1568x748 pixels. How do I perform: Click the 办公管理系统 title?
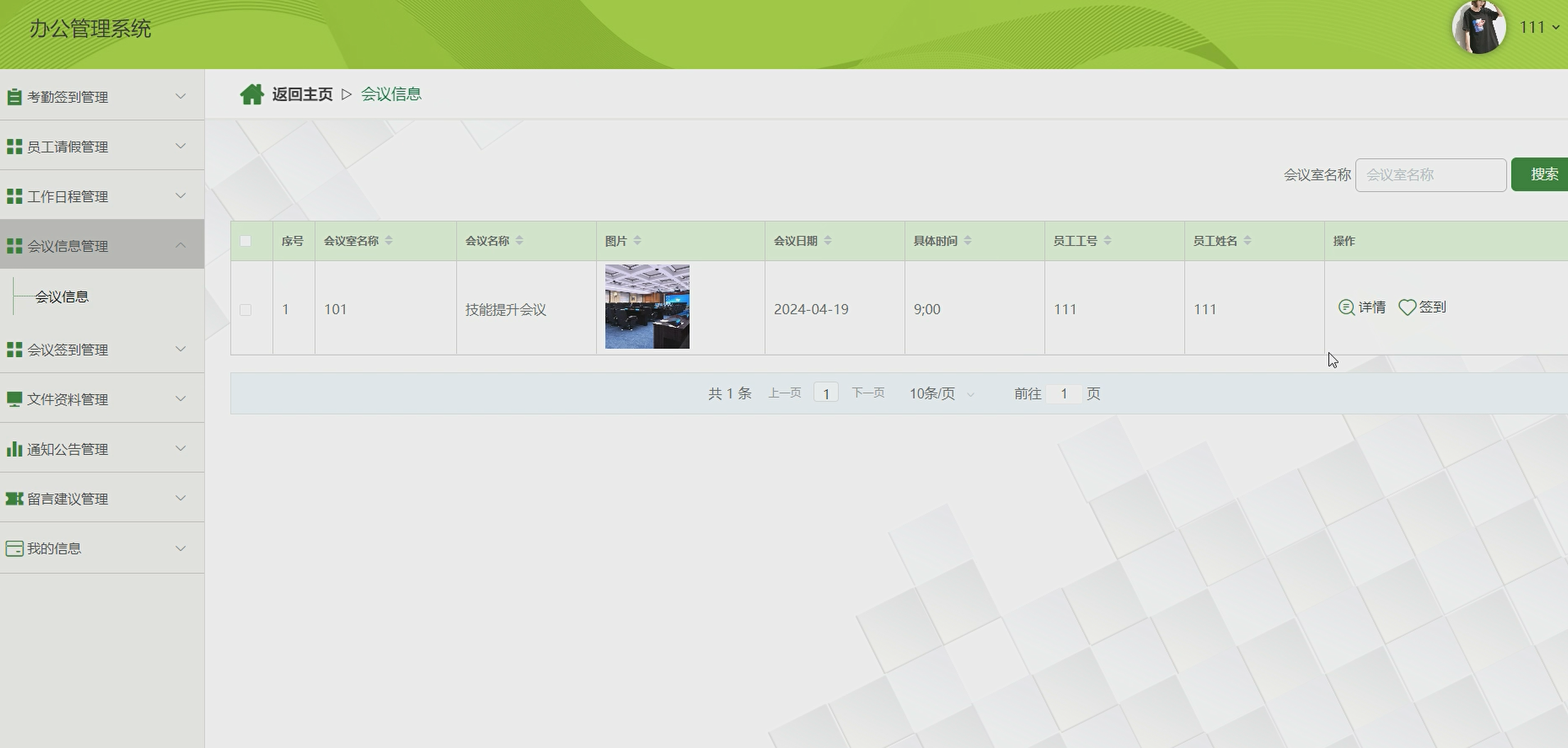click(x=90, y=29)
